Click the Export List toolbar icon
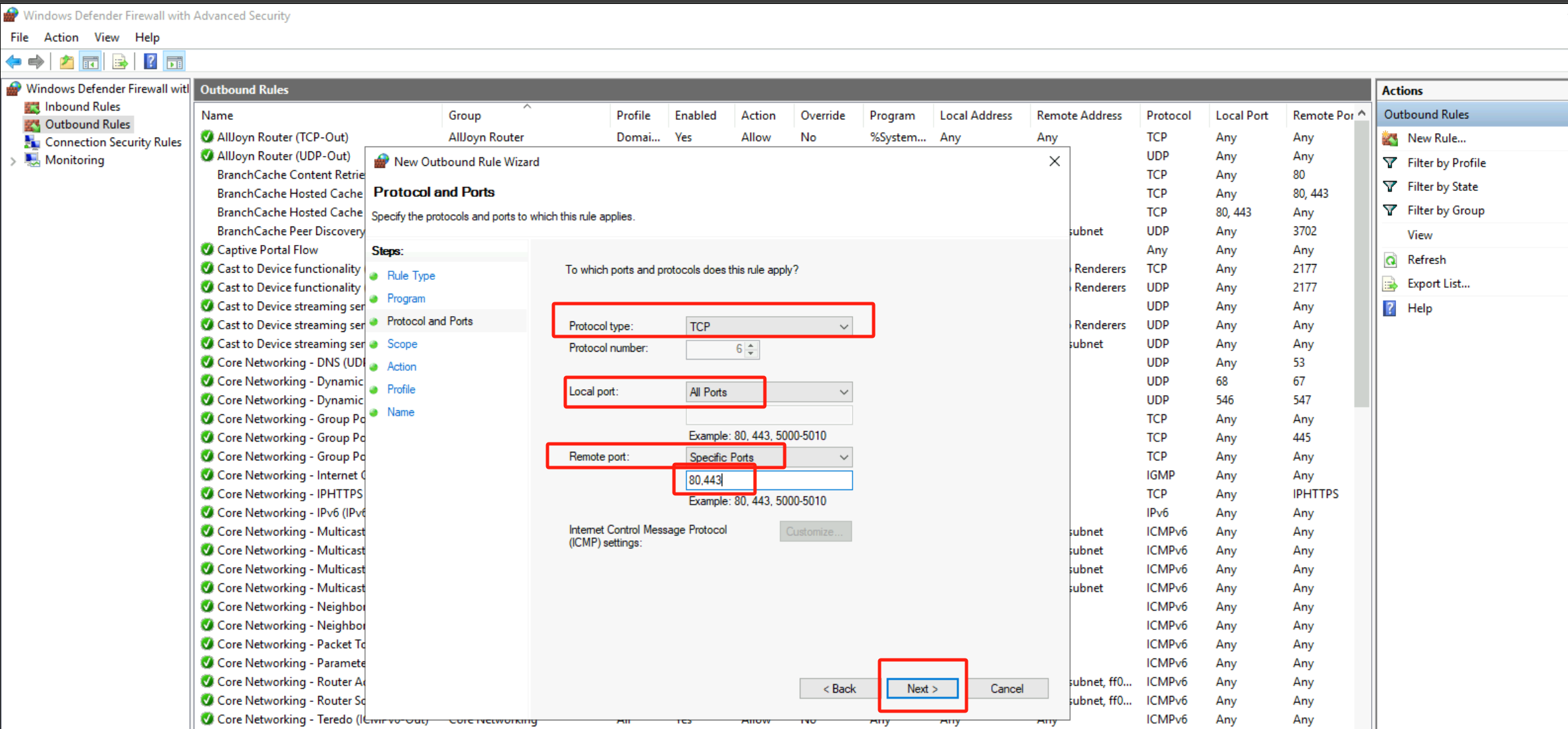Screen dimensions: 1568x729 click(x=120, y=62)
